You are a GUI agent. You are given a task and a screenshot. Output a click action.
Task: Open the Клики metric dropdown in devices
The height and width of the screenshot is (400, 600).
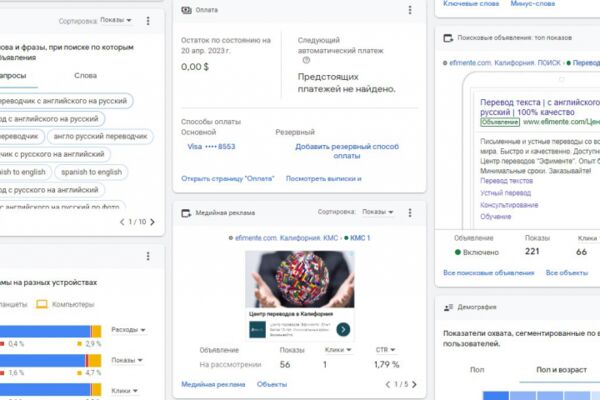point(124,391)
